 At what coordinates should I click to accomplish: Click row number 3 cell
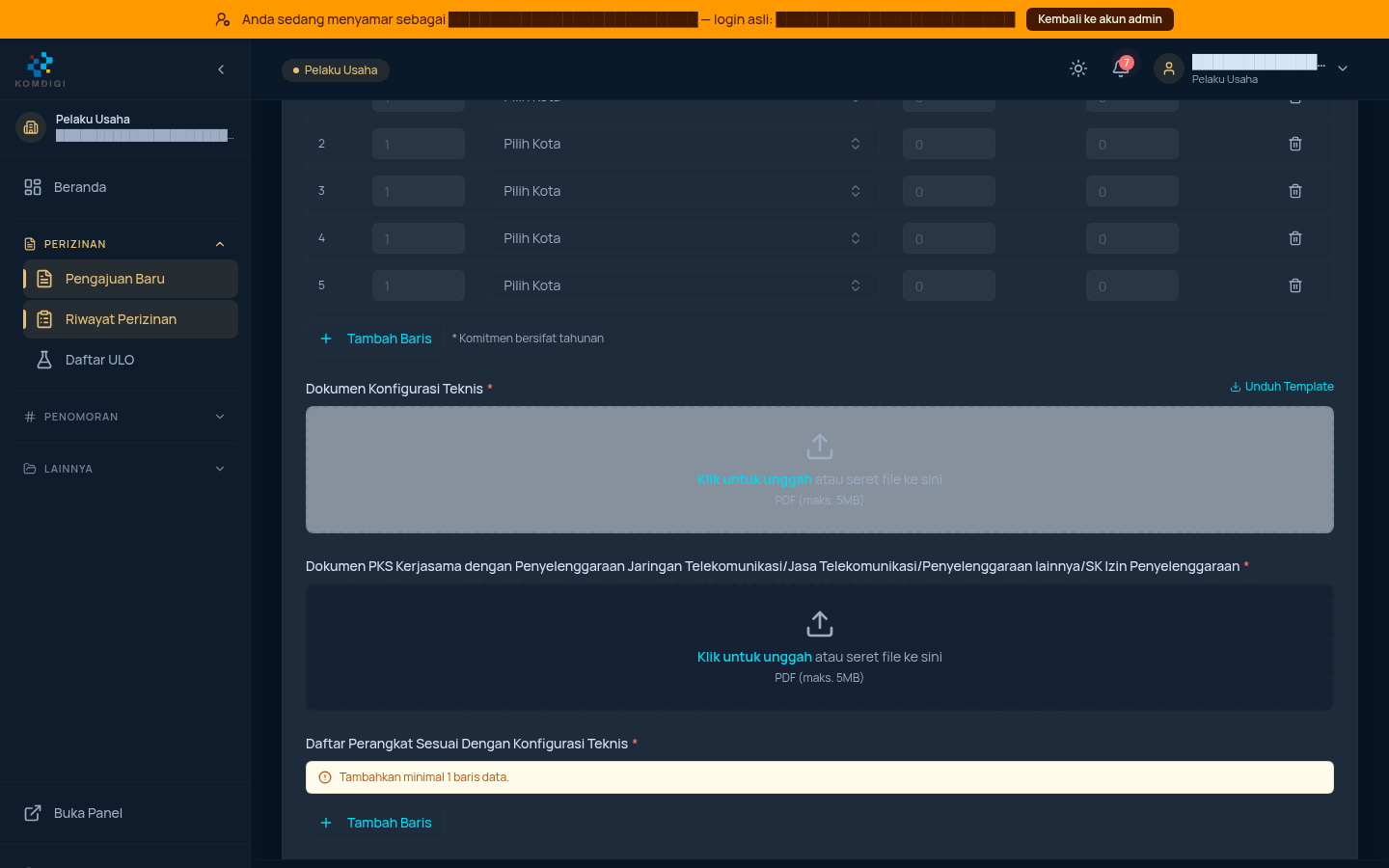(322, 191)
